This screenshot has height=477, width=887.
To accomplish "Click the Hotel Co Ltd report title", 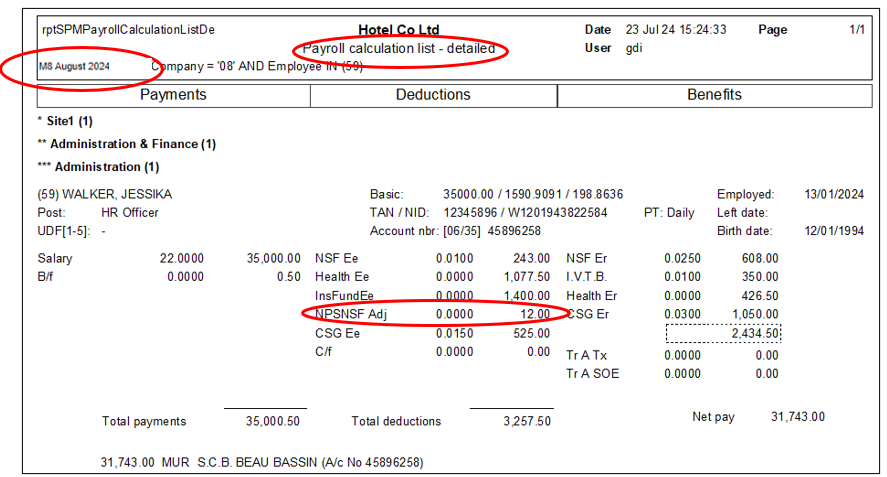I will click(398, 30).
